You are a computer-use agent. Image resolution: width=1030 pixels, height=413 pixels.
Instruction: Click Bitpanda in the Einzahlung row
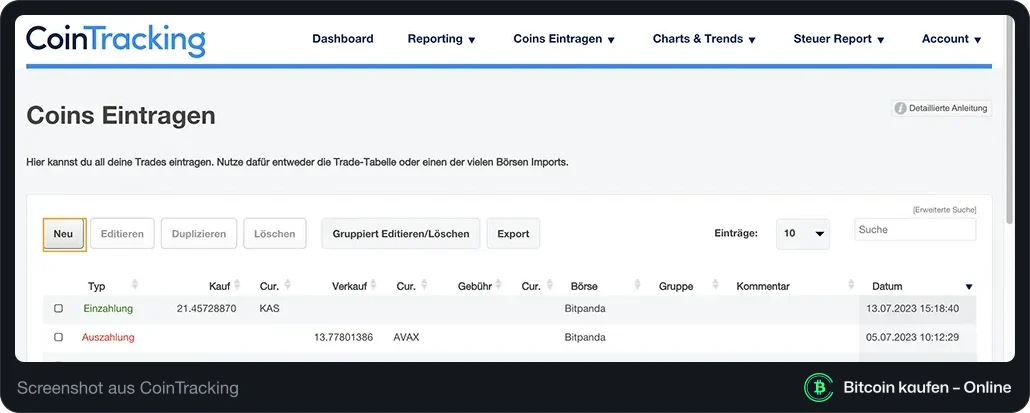click(x=585, y=309)
